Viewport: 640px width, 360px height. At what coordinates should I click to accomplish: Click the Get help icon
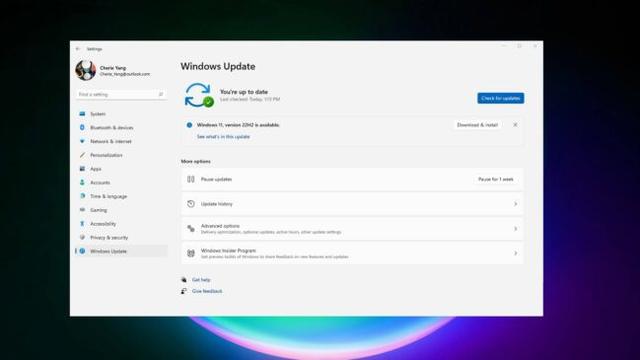coord(184,280)
